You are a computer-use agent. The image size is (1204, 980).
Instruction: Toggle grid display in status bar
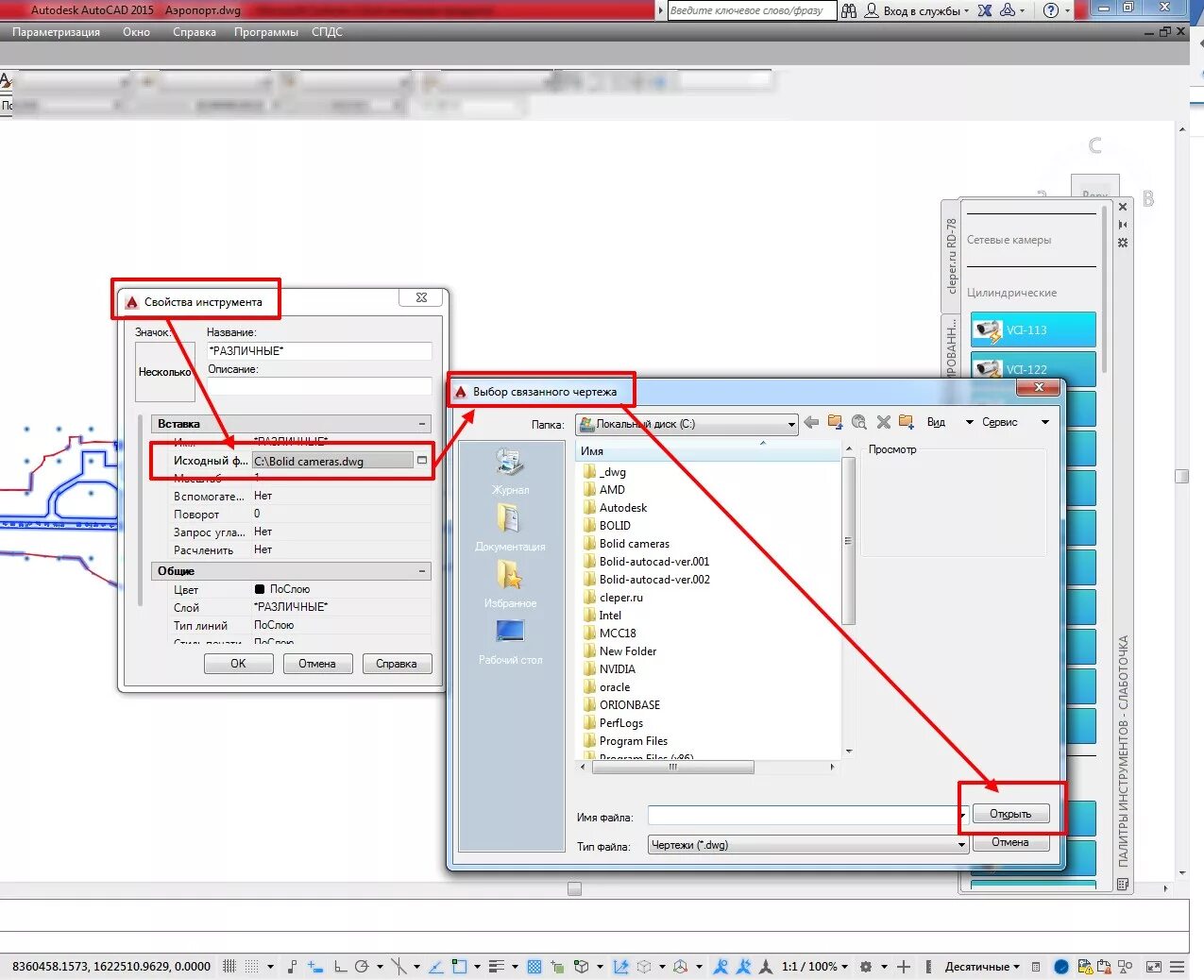tap(229, 967)
